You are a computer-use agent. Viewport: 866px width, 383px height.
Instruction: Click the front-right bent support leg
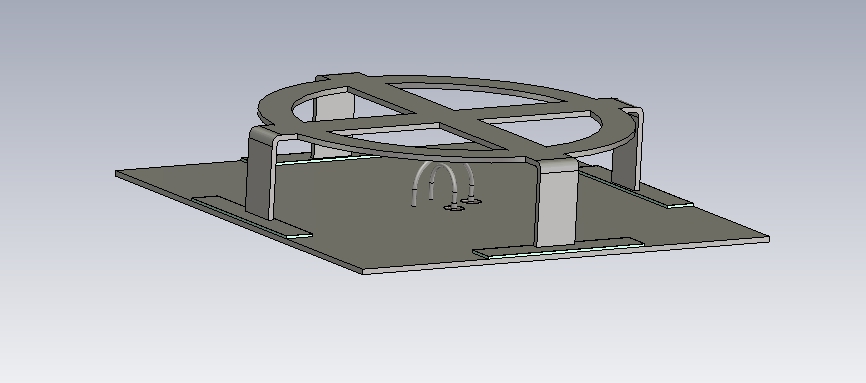point(557,204)
